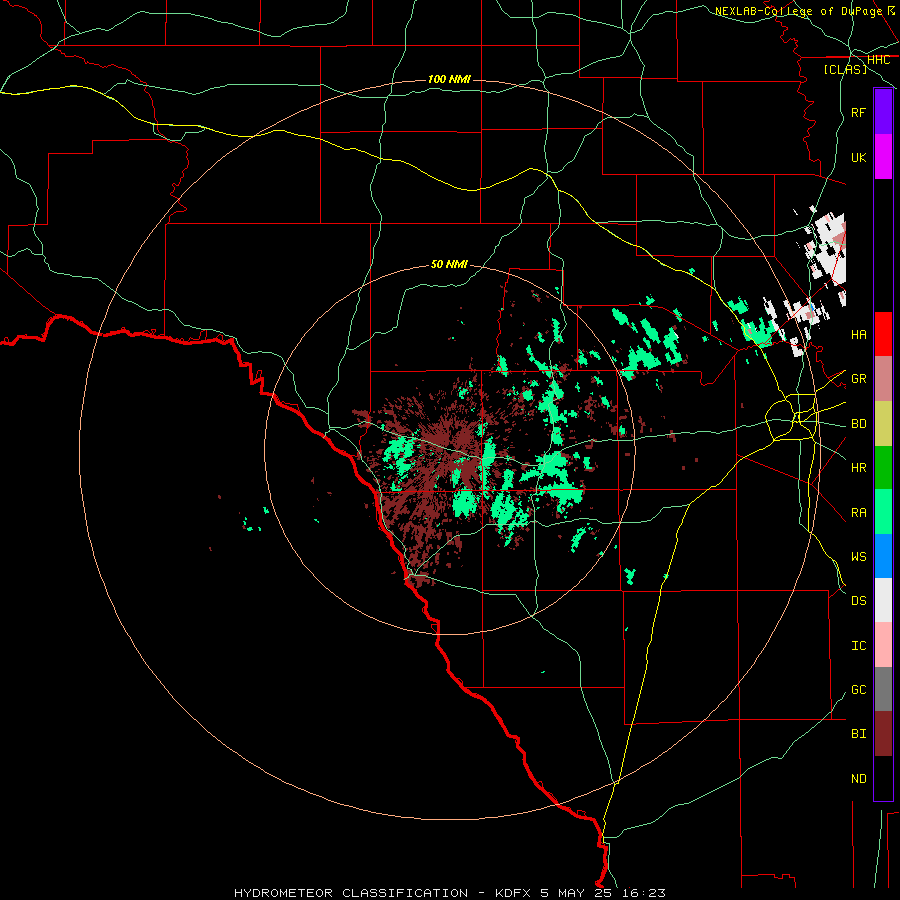The image size is (900, 900).
Task: Click the HYDROMETEOR CLASSIFICATION title text
Action: coord(351,893)
